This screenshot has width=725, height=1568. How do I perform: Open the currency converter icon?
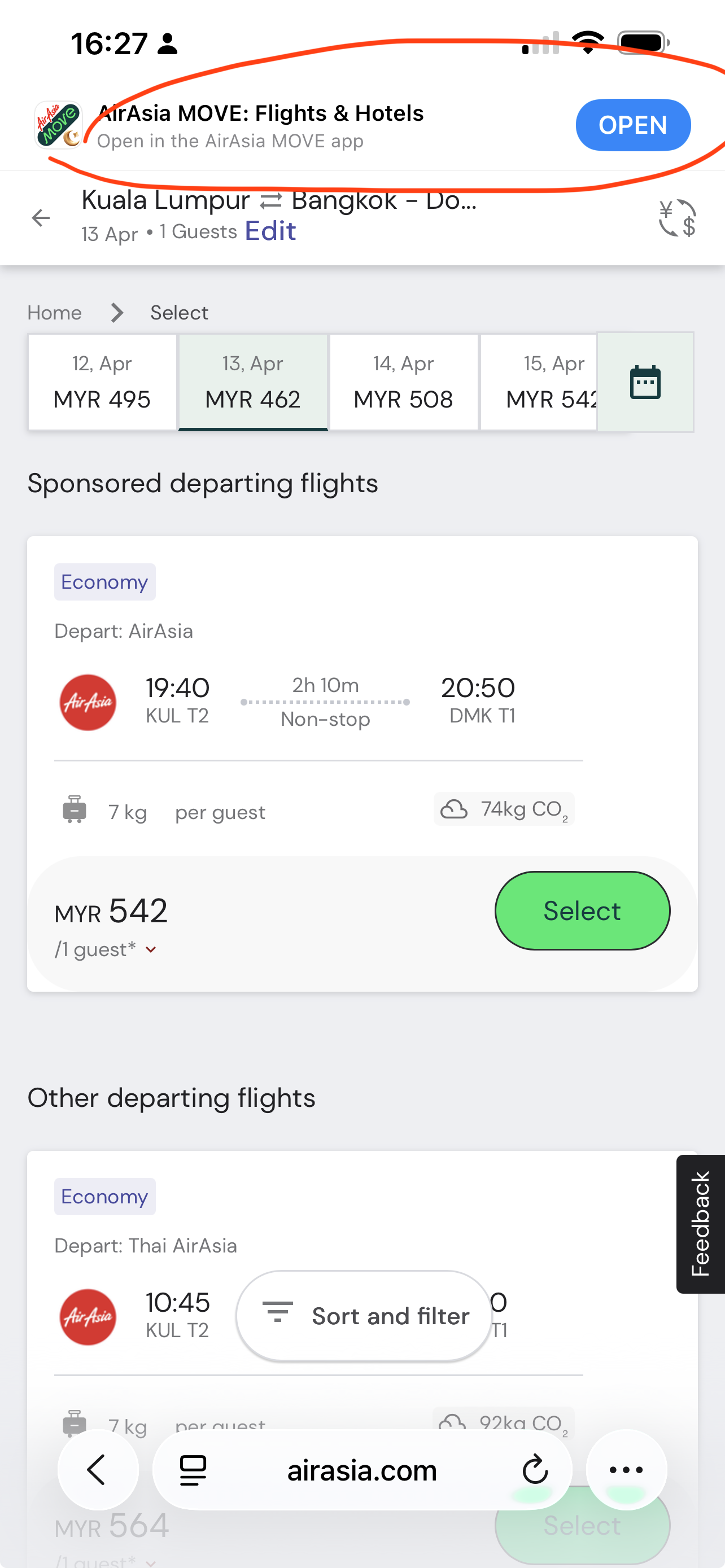[x=677, y=218]
